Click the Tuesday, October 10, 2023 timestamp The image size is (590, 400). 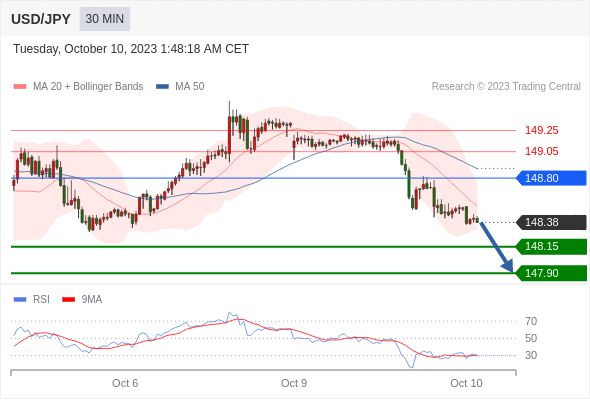click(131, 49)
